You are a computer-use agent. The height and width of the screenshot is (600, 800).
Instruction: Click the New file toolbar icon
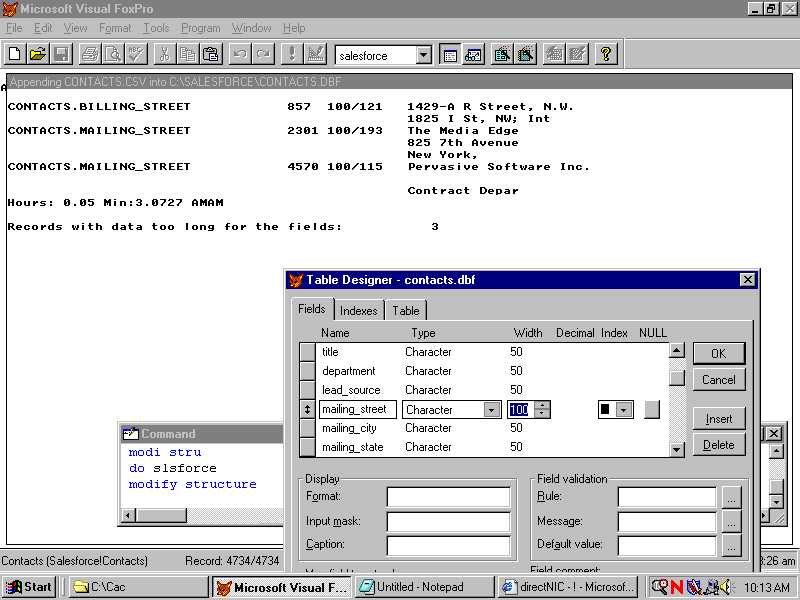point(15,54)
